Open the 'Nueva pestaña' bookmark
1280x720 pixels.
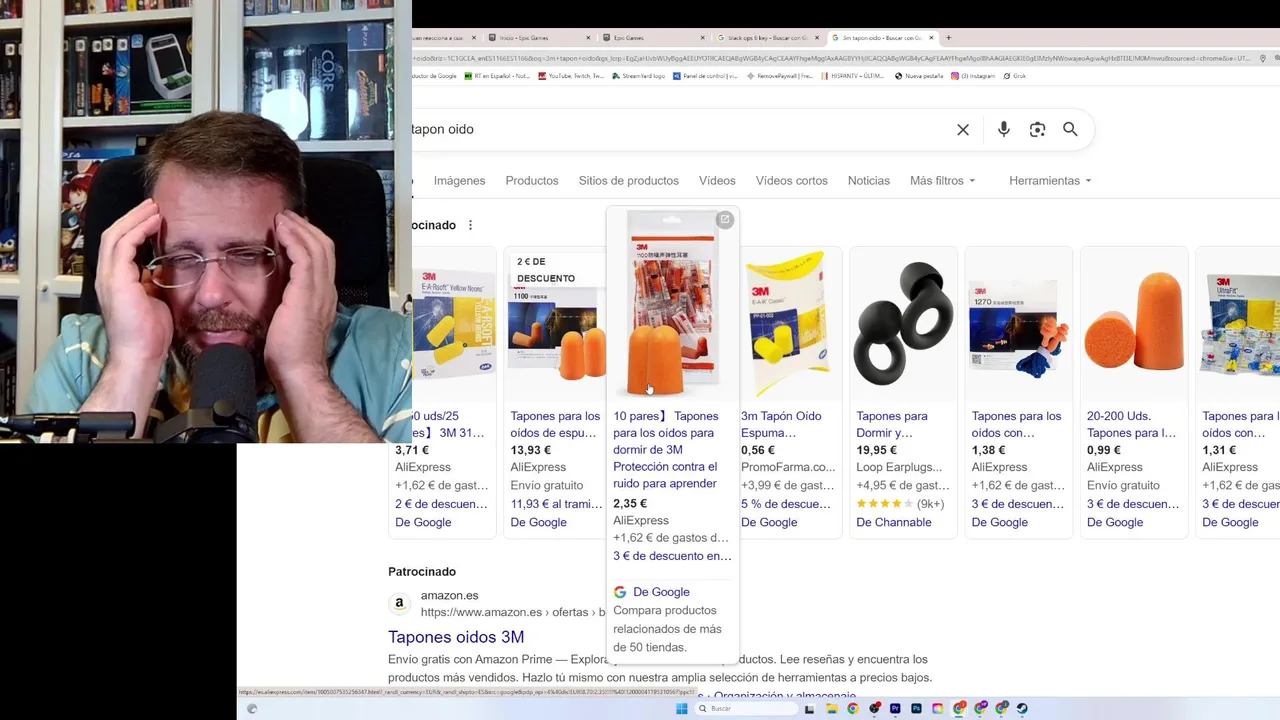[919, 76]
